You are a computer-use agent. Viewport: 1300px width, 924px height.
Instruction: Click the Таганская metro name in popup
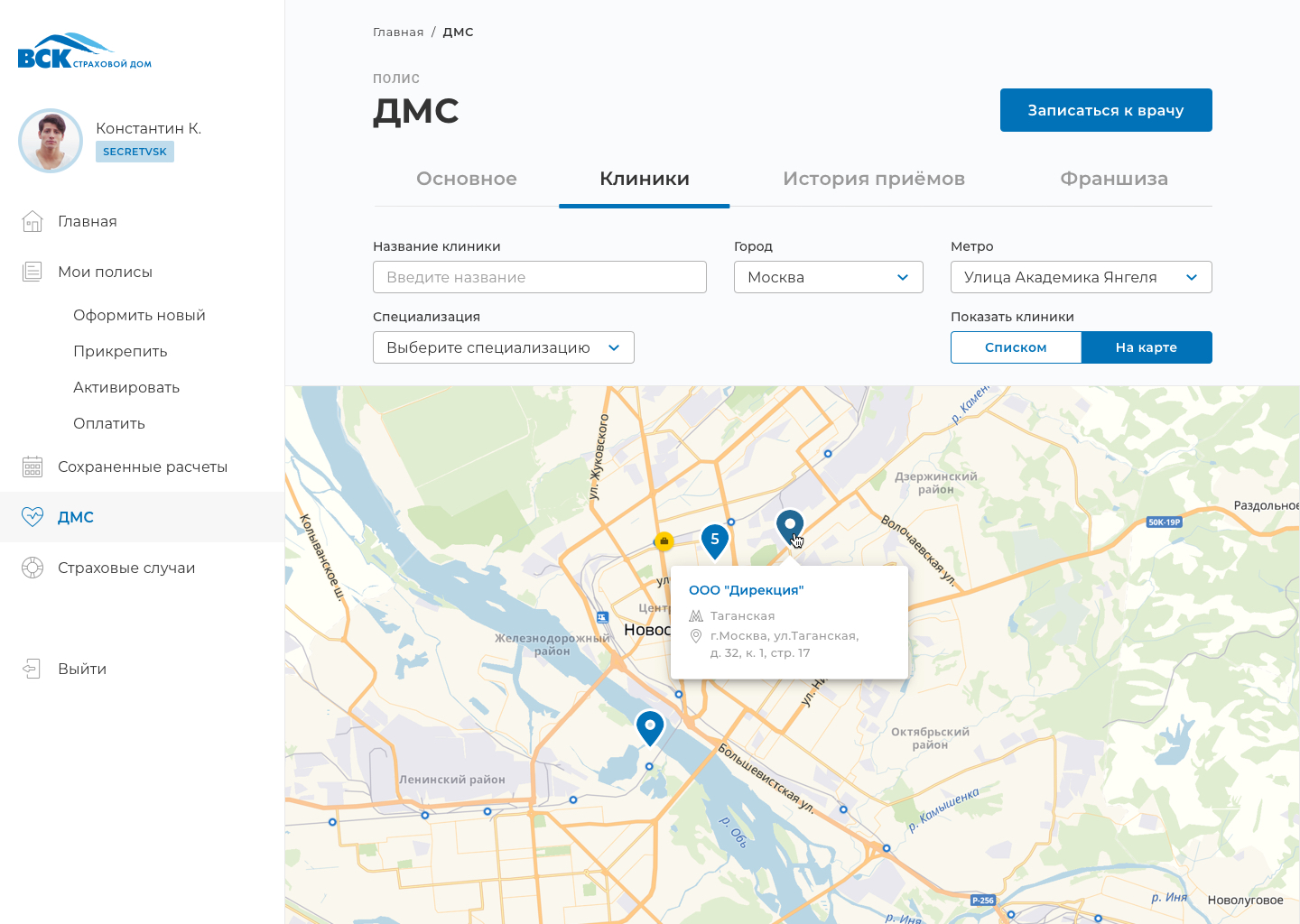[x=742, y=616]
